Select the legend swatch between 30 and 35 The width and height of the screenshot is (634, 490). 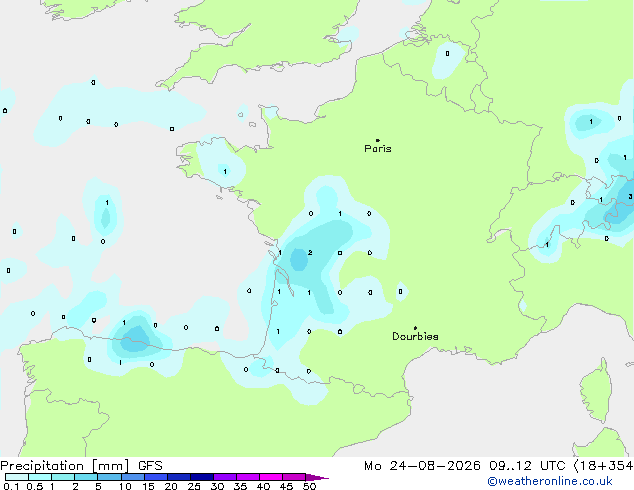tap(224, 477)
